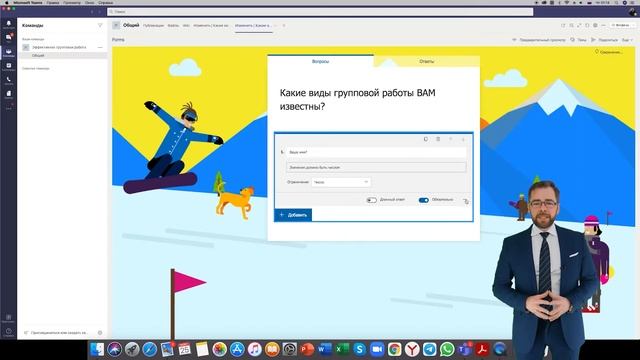640x360 pixels.
Task: Copy the question with the duplicate icon
Action: (x=426, y=139)
